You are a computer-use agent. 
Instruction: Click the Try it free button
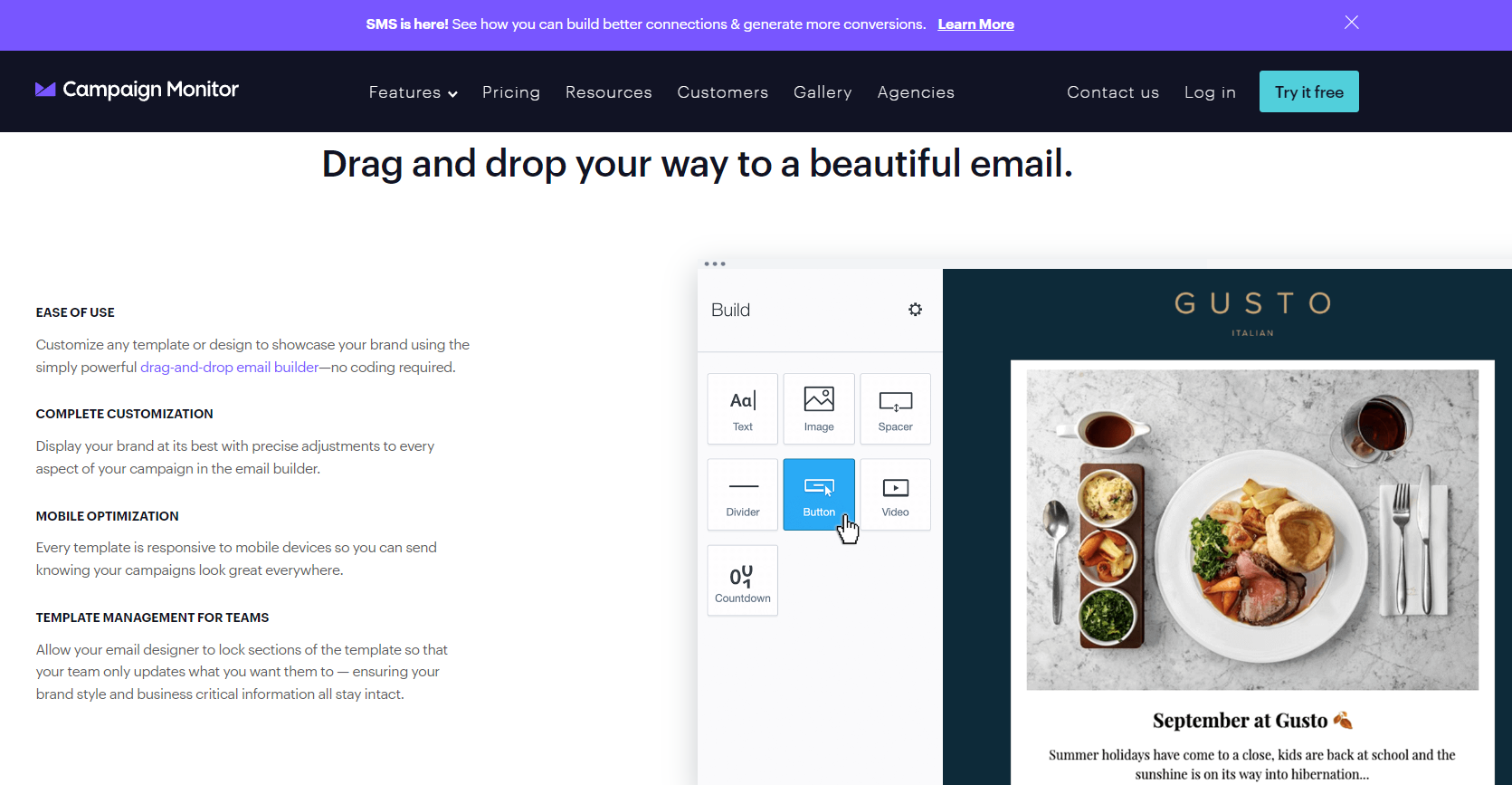(x=1308, y=91)
